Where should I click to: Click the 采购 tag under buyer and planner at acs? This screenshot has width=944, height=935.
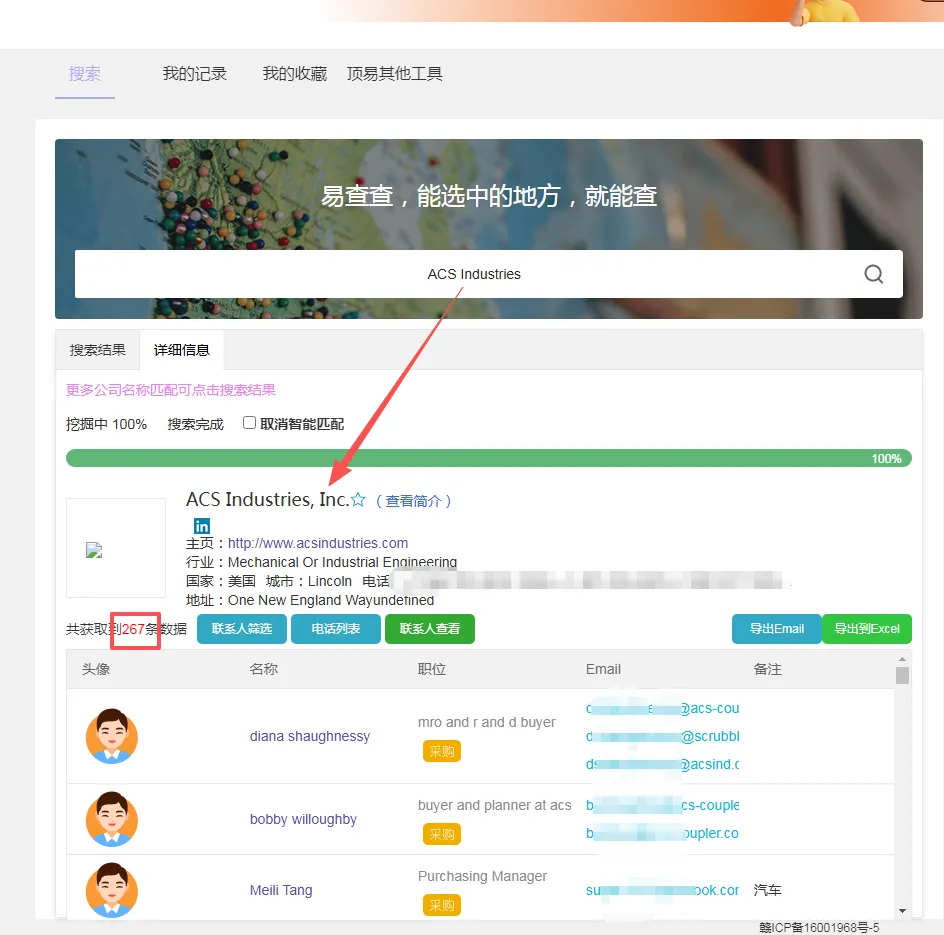point(441,834)
